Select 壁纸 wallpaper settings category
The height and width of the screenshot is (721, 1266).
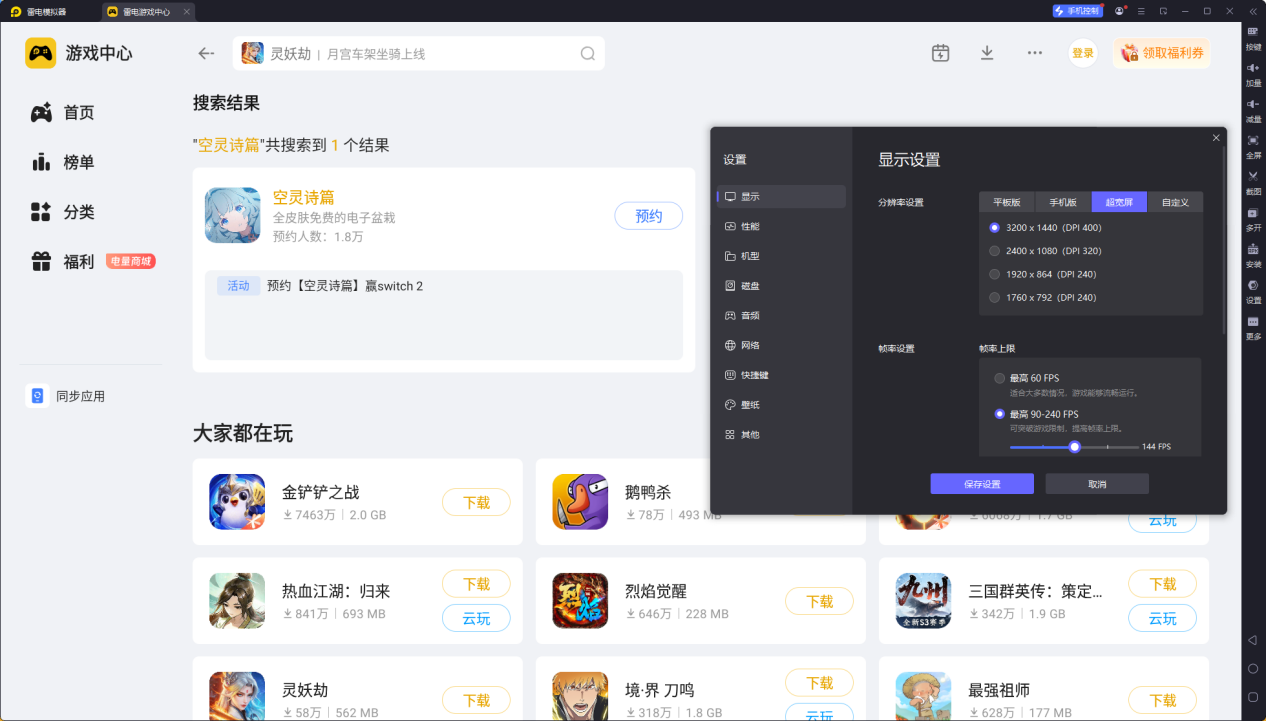[782, 405]
